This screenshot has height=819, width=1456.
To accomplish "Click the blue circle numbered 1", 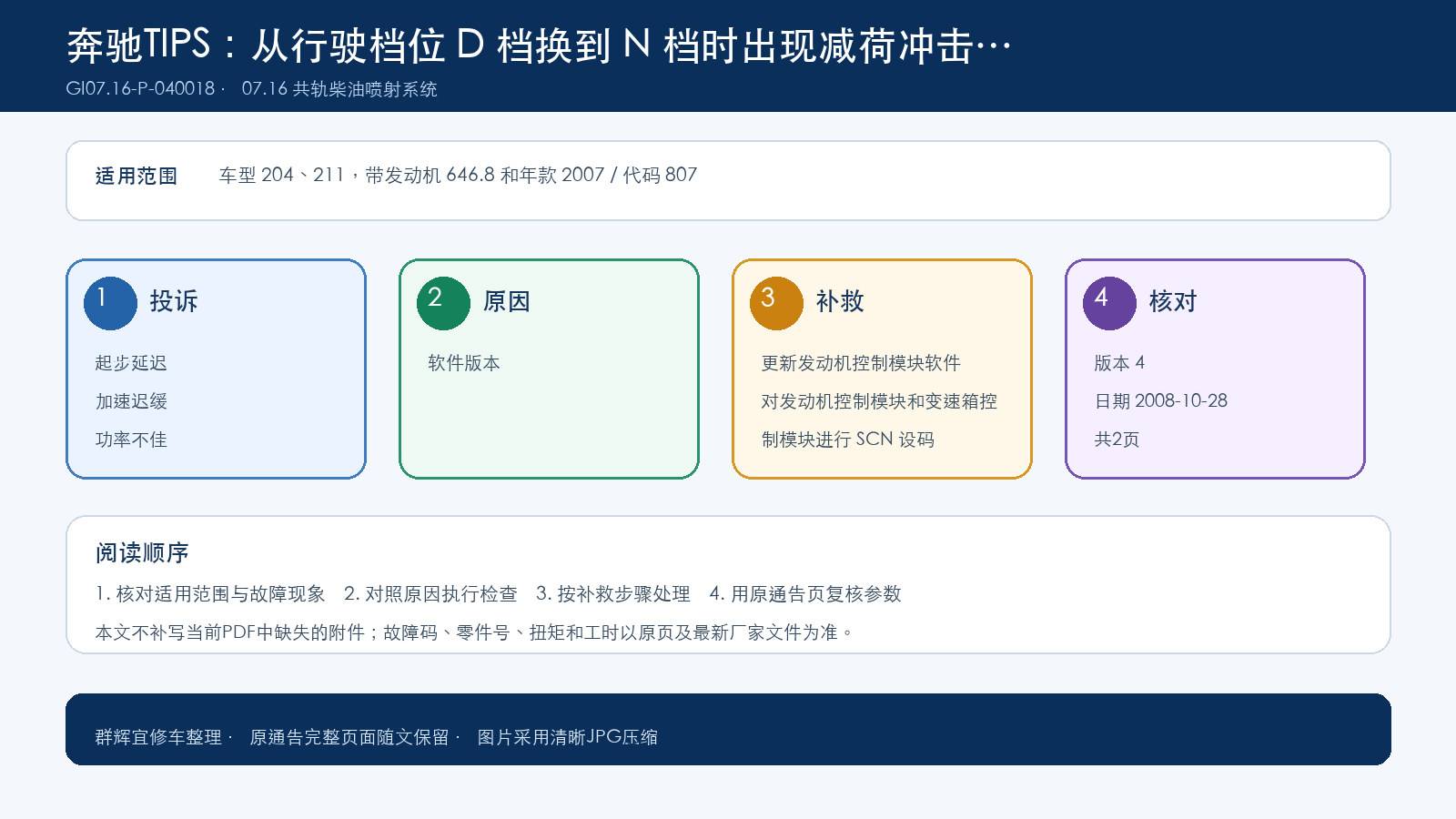I will pyautogui.click(x=110, y=303).
